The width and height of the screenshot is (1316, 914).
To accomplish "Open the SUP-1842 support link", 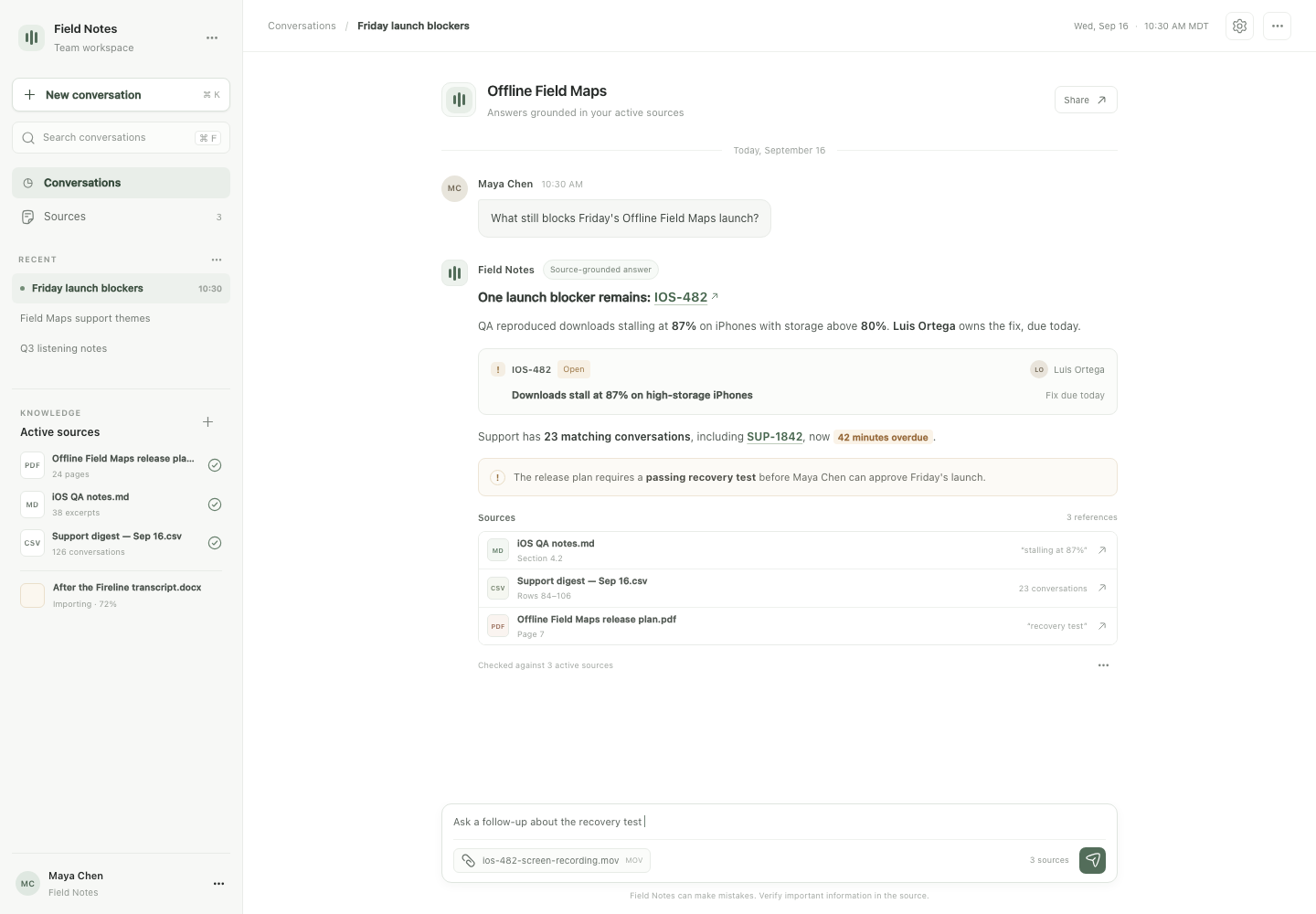I will (x=774, y=437).
